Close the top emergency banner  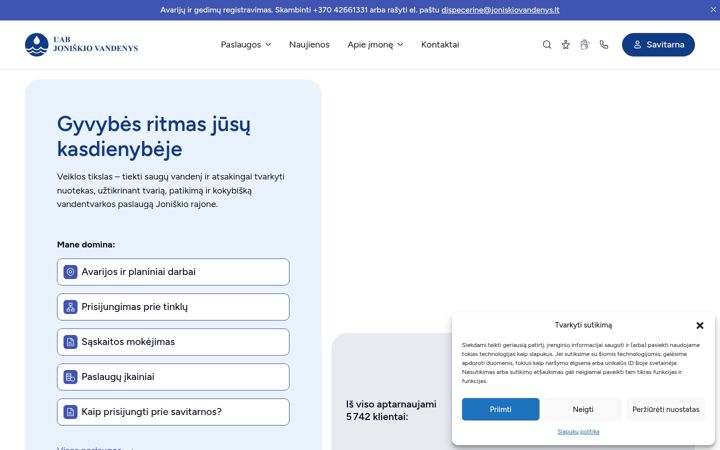pos(713,10)
